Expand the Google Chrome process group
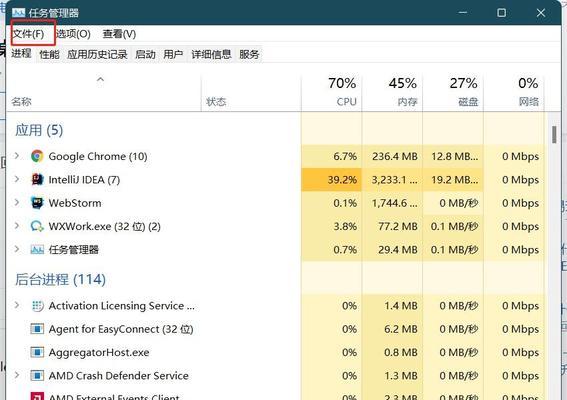Viewport: 567px width, 400px height. [17, 156]
